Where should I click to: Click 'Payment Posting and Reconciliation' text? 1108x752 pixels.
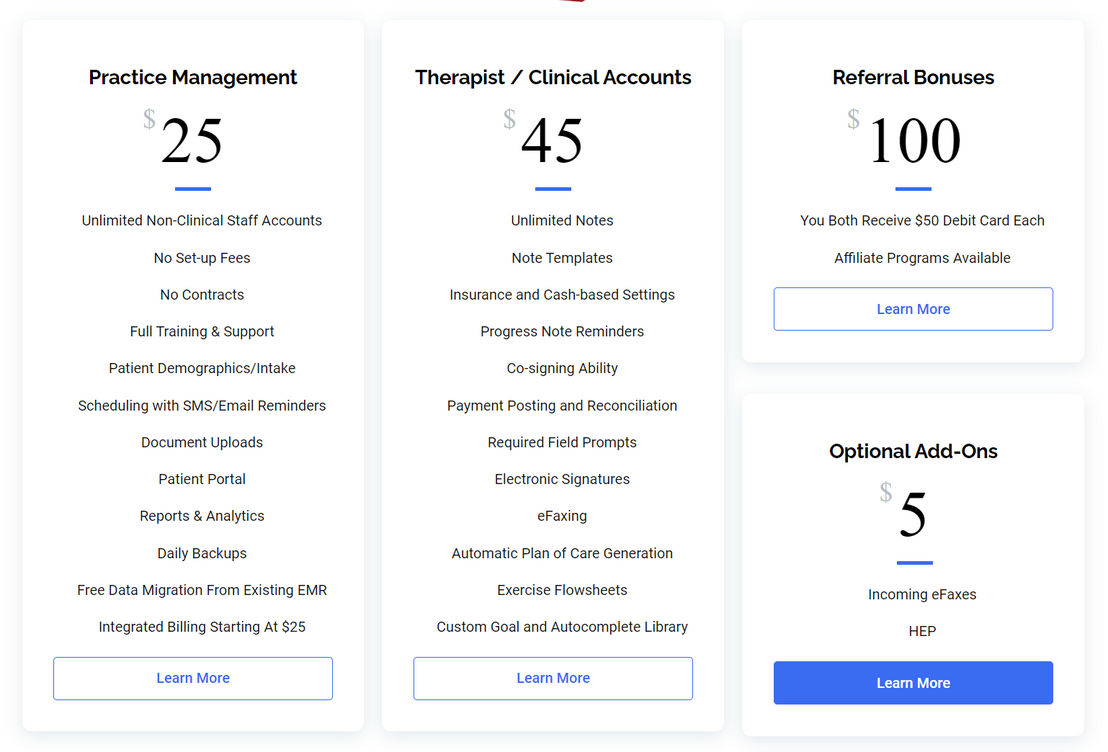click(562, 406)
